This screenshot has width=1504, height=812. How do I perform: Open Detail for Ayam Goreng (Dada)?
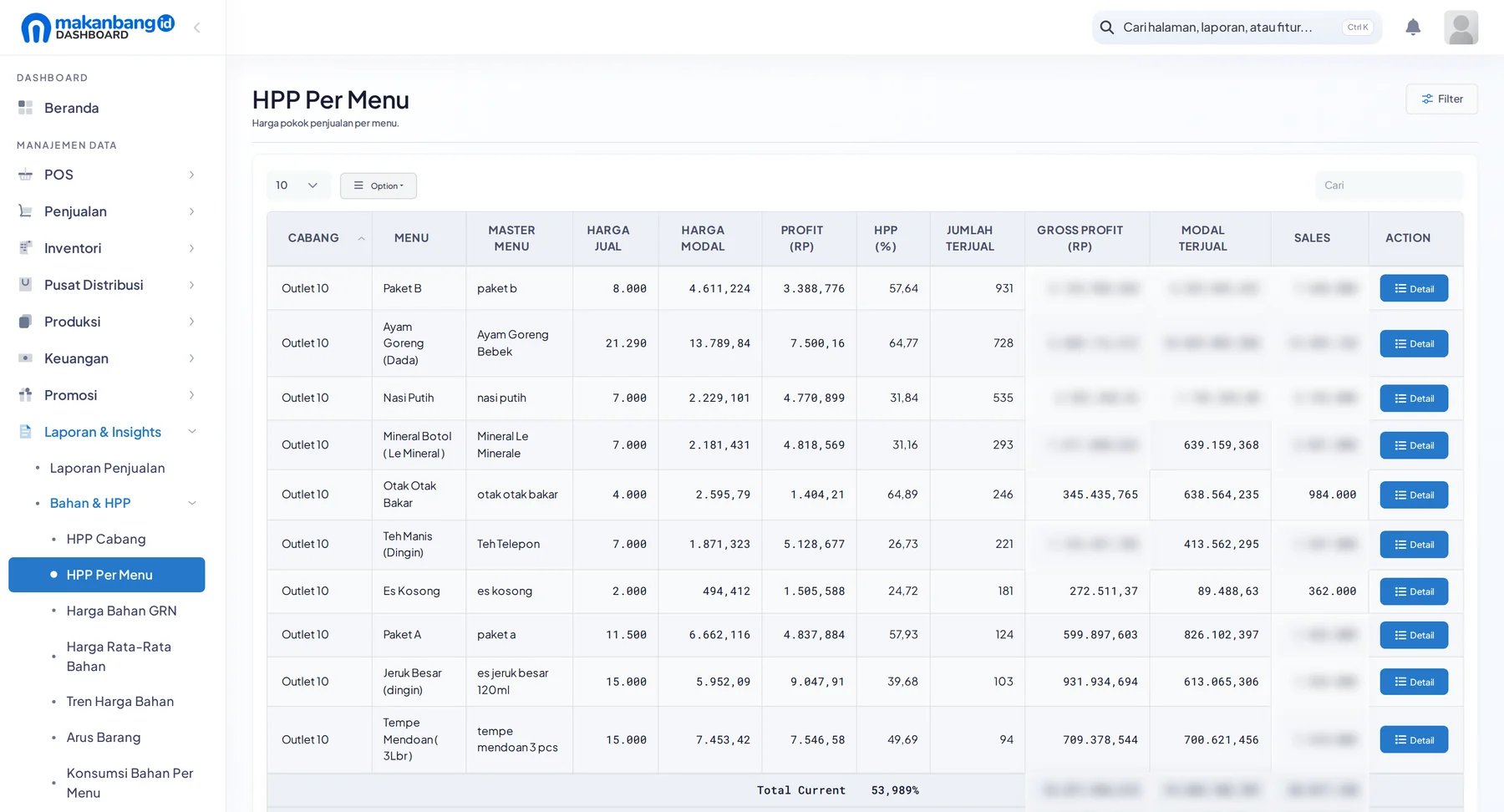[1414, 343]
